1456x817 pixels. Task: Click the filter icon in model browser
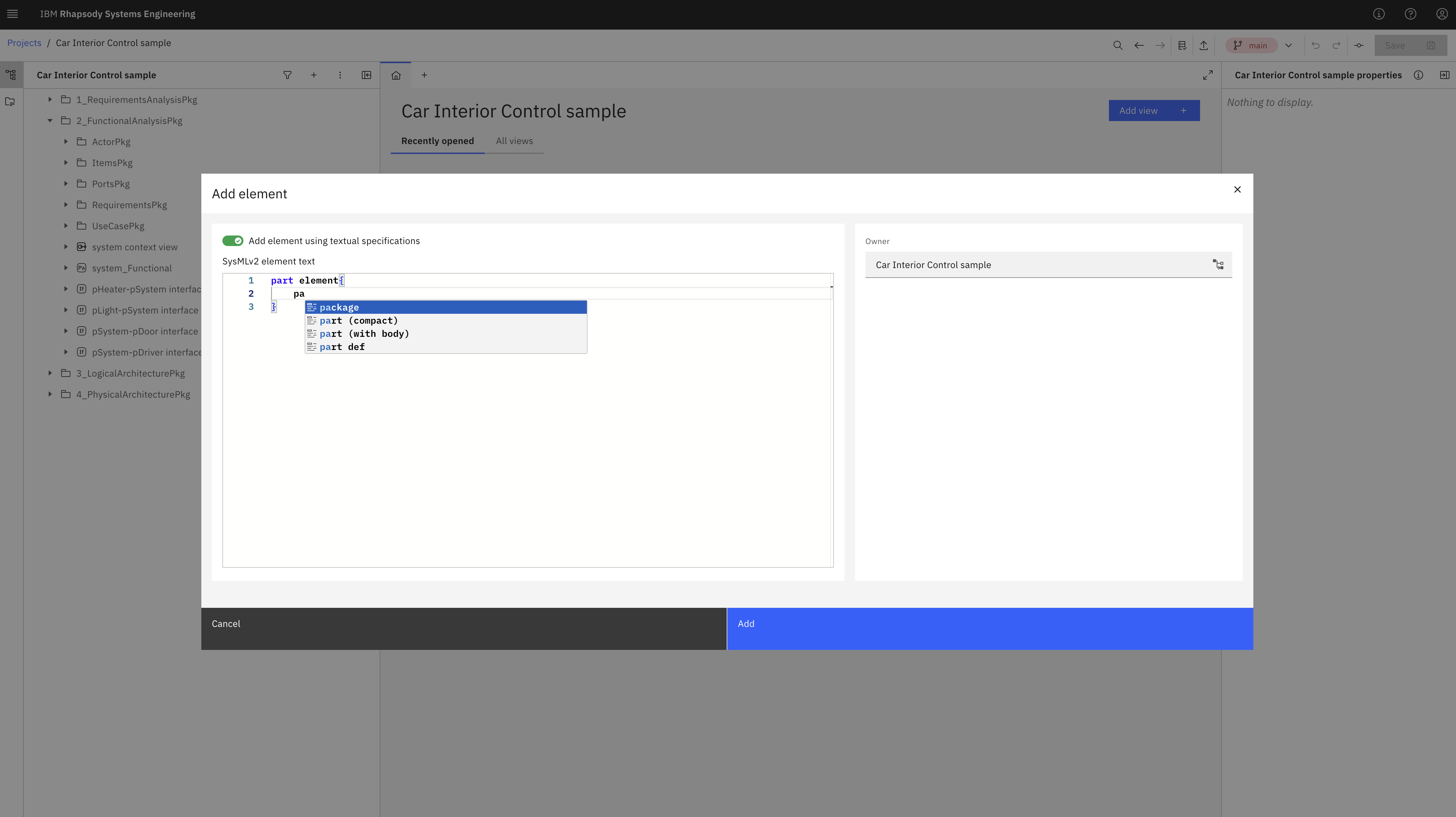coord(287,75)
